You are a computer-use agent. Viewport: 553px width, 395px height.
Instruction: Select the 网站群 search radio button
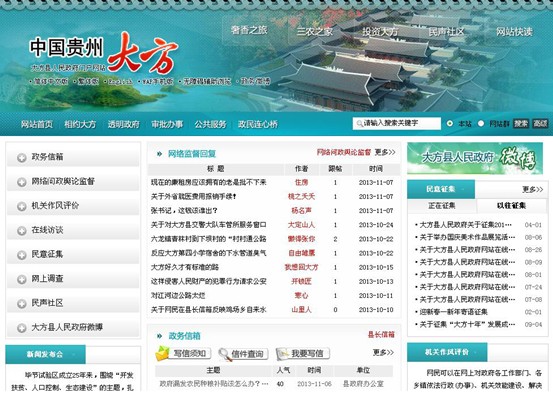coord(481,124)
